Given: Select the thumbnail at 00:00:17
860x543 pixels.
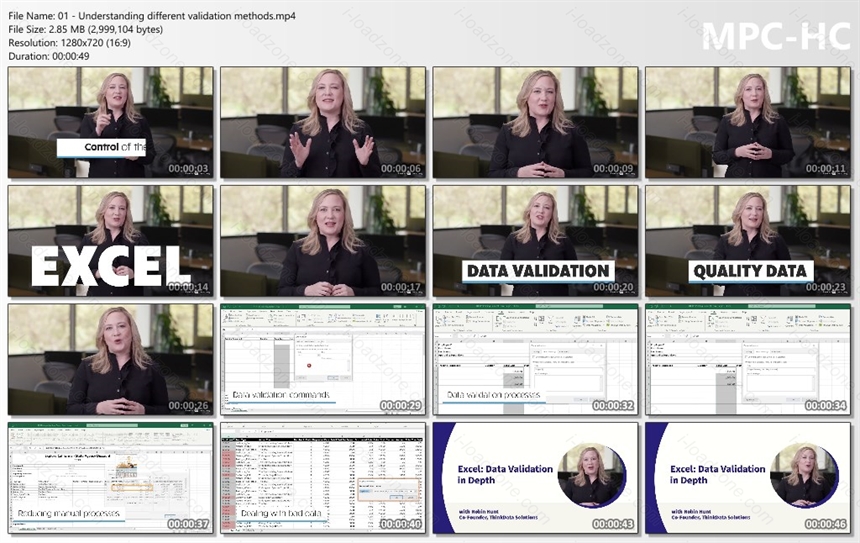Looking at the screenshot, I should point(323,241).
